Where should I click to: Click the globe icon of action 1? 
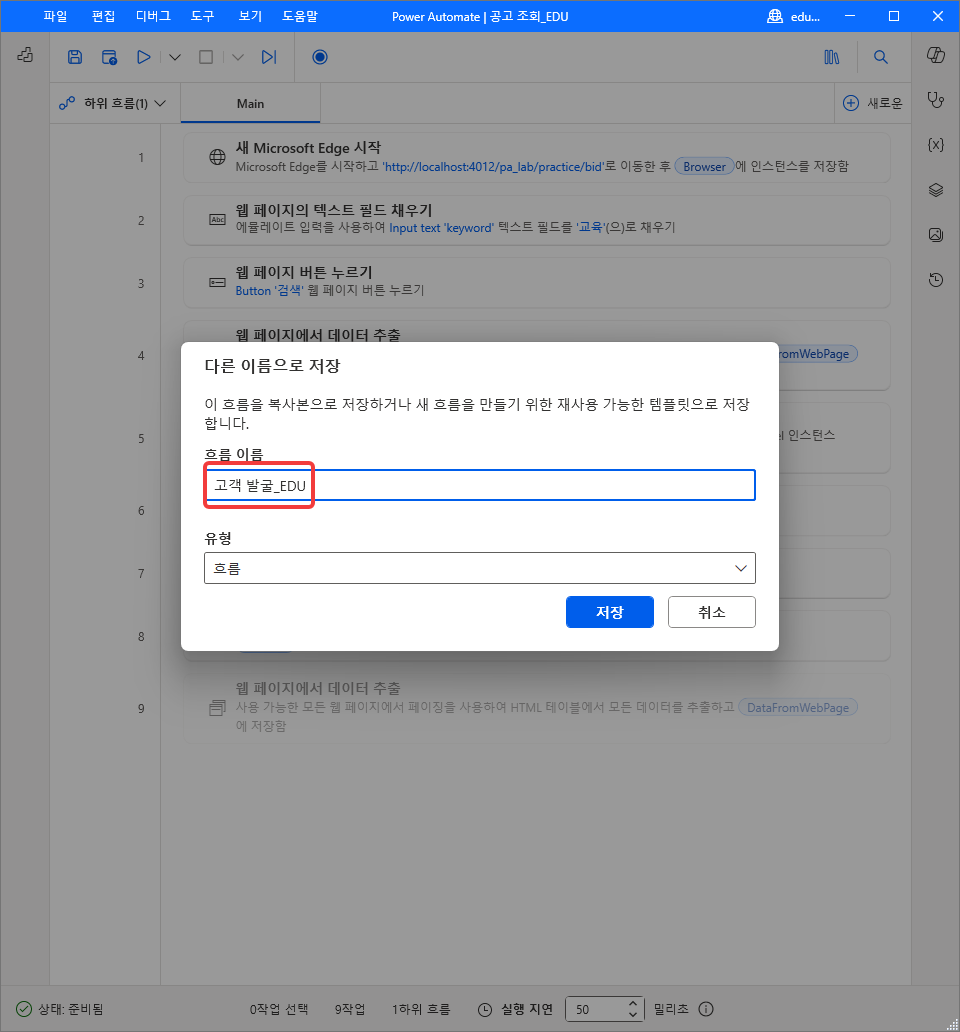tap(217, 157)
